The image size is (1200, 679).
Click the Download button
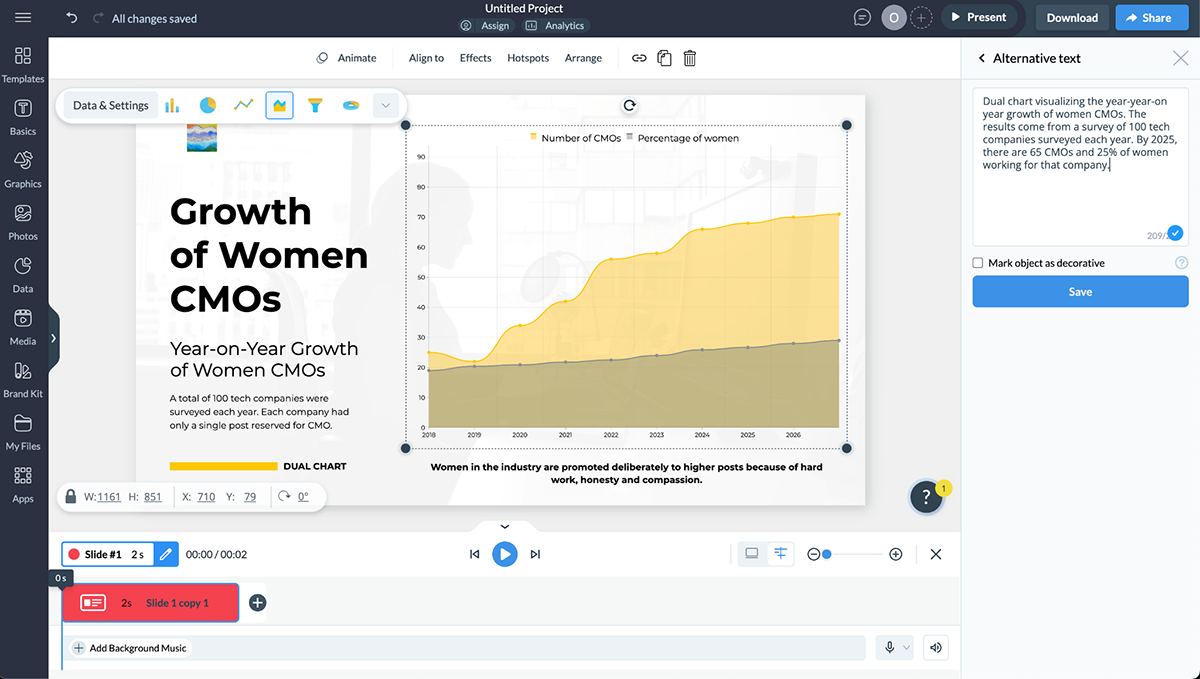(x=1072, y=17)
